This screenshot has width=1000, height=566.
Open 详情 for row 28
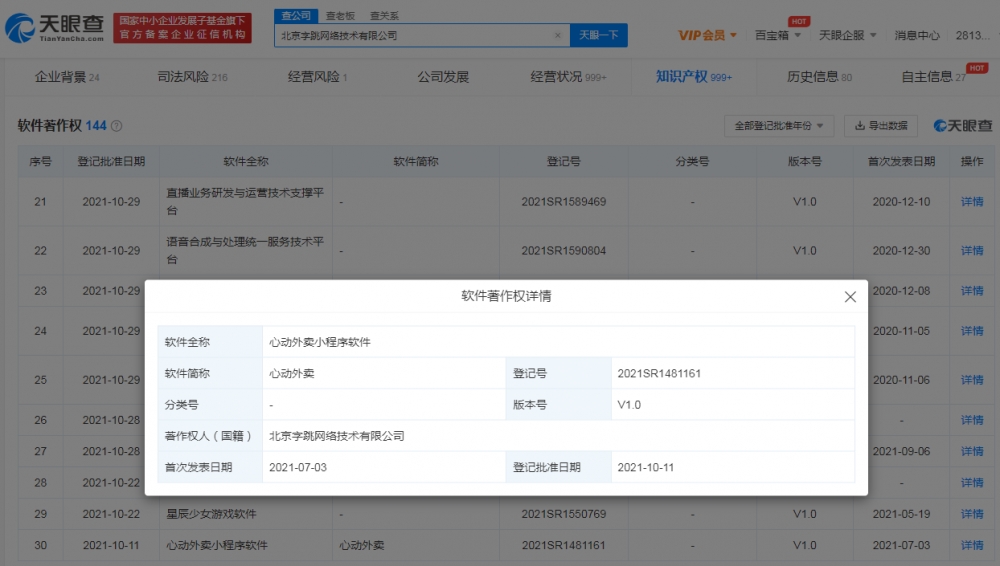pos(972,483)
